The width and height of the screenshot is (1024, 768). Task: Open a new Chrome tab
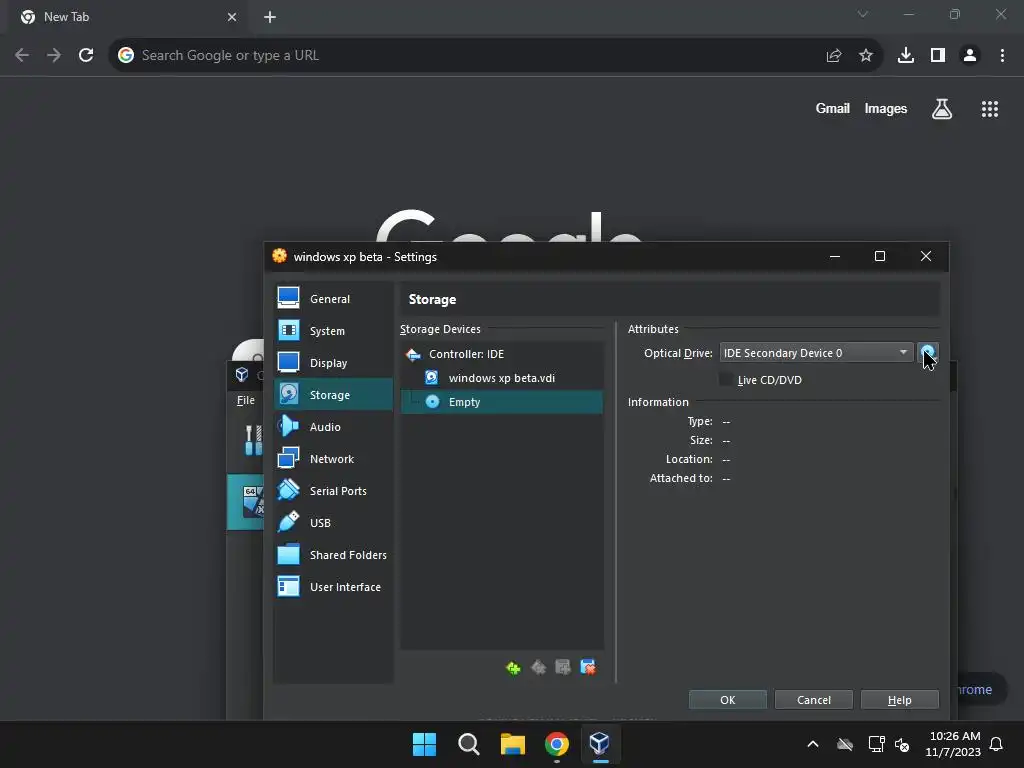point(270,17)
